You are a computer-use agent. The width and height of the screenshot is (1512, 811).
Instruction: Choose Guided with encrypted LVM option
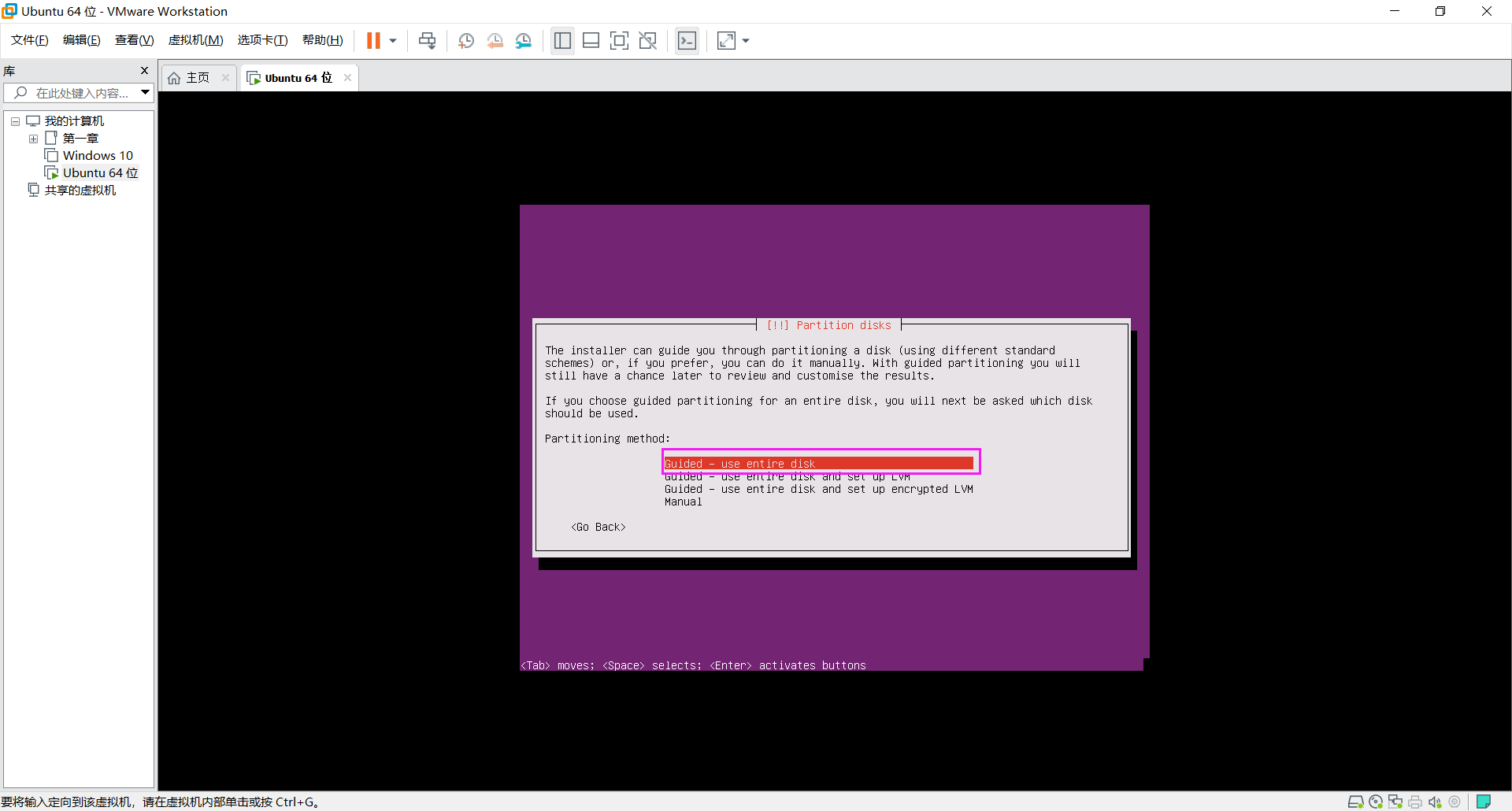click(819, 489)
